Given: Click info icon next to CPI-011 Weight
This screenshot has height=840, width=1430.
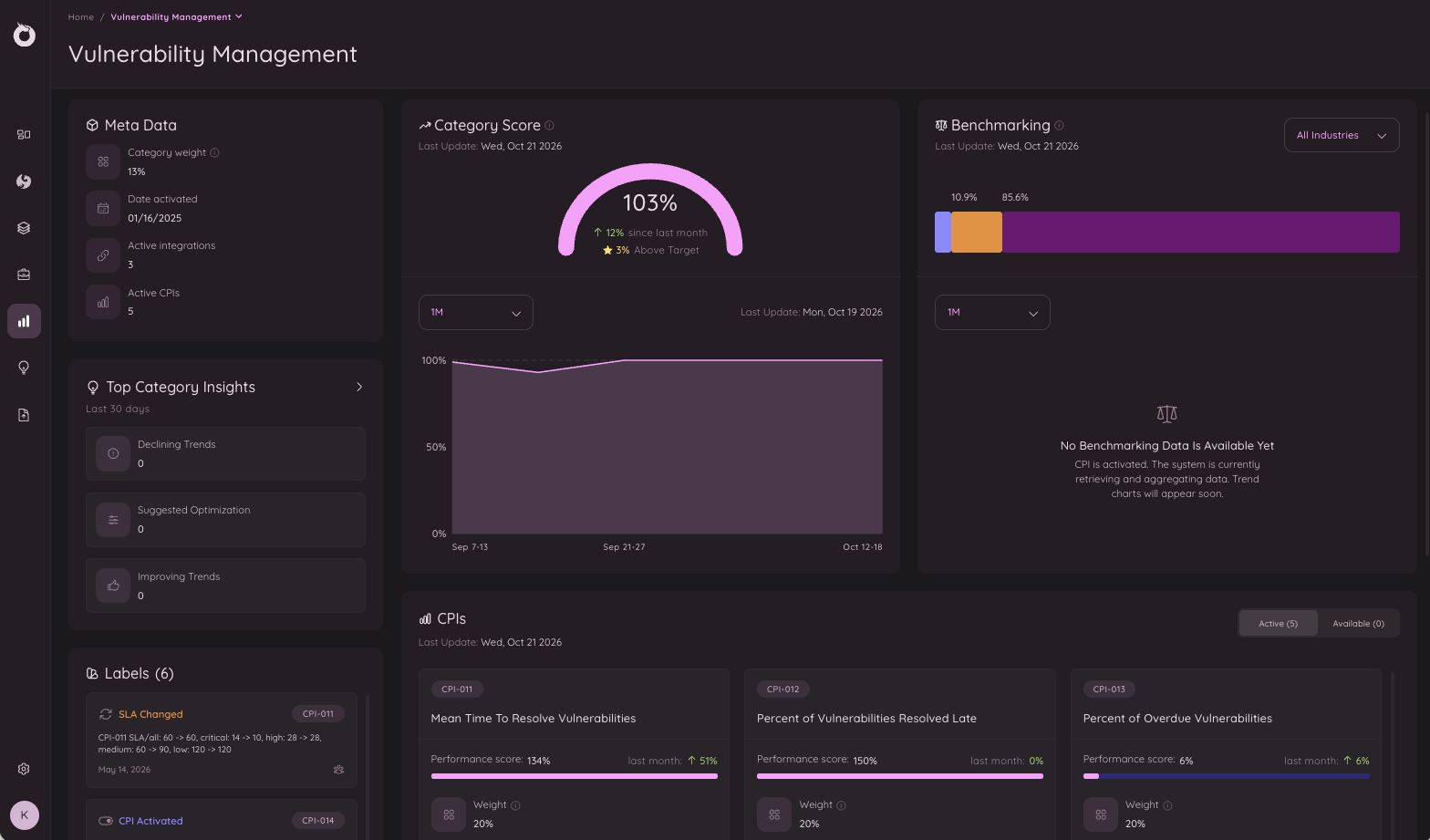Looking at the screenshot, I should coord(516,805).
